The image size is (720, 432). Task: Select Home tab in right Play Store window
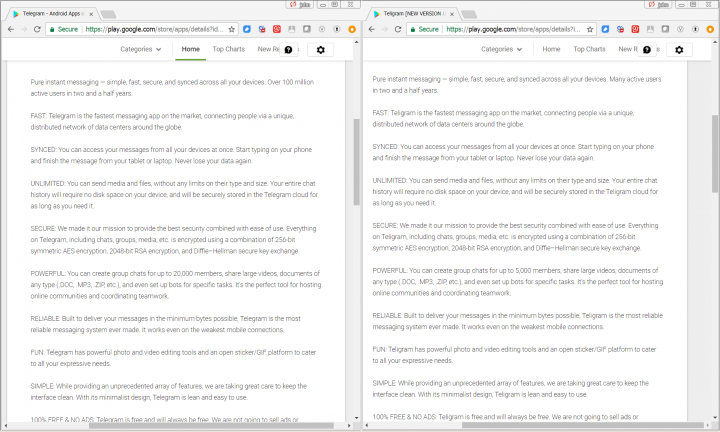551,49
